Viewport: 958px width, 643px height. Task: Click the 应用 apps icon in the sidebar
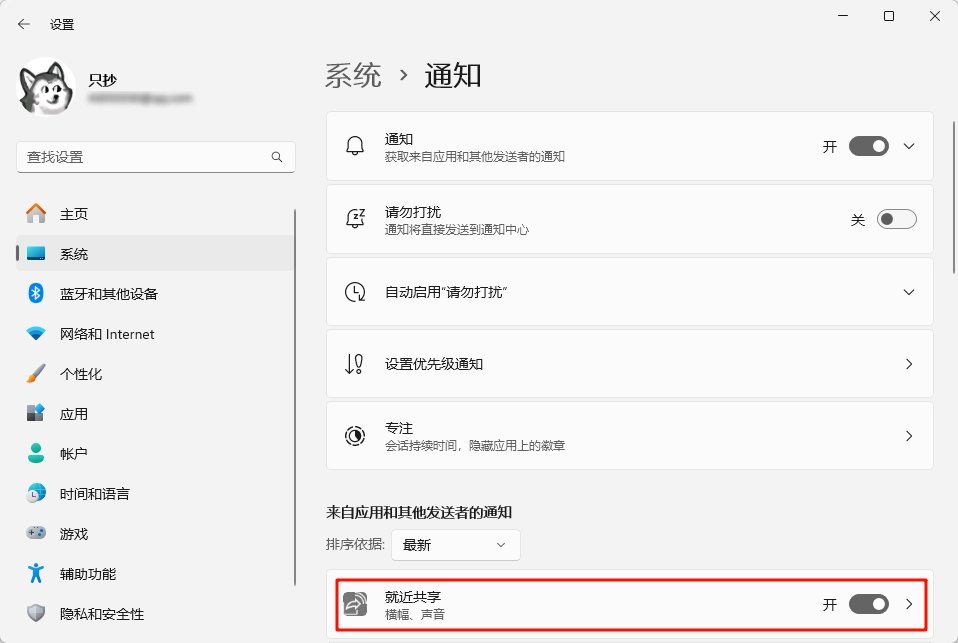(36, 413)
